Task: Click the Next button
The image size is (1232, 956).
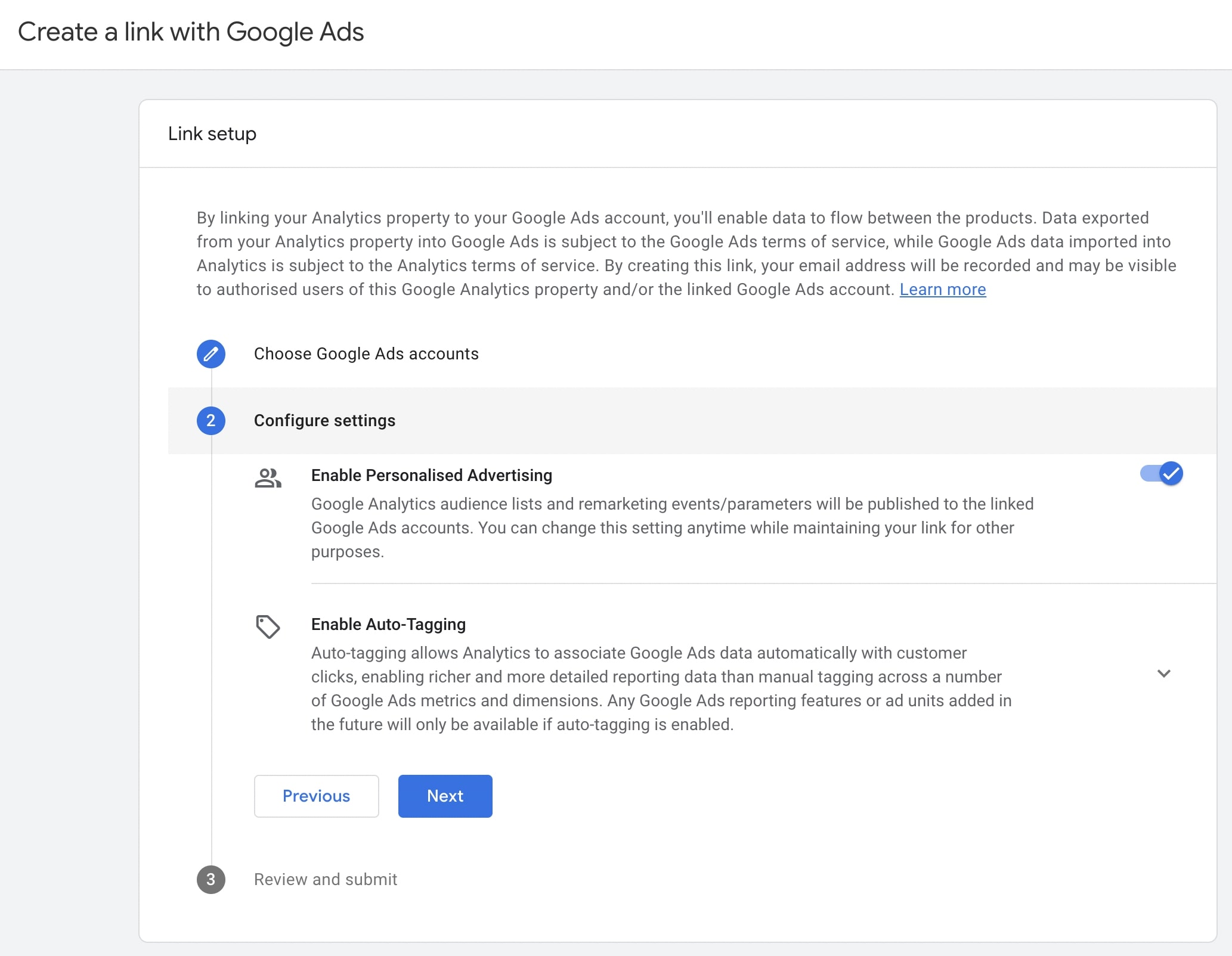Action: [x=445, y=796]
